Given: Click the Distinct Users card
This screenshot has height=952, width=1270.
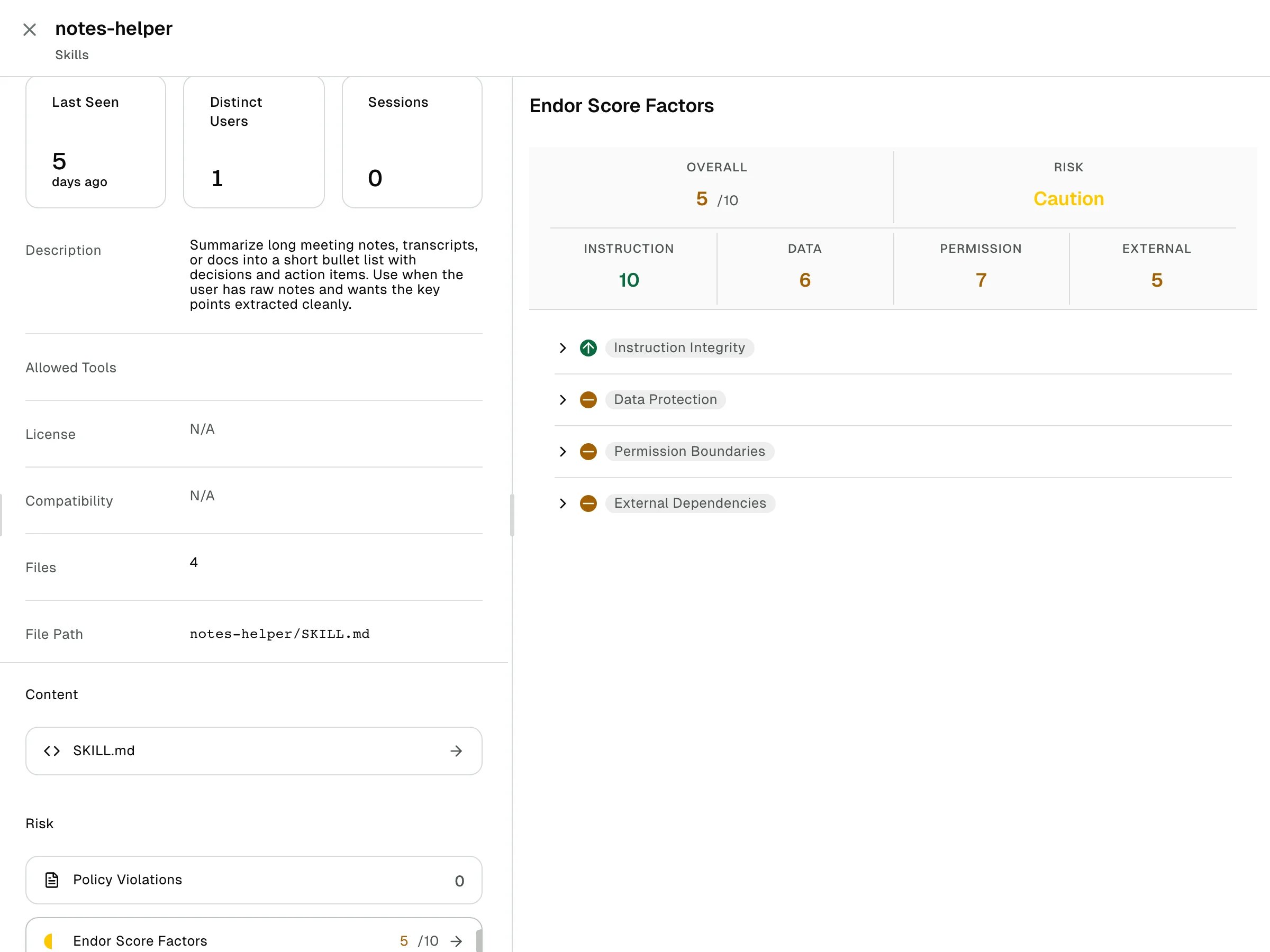Looking at the screenshot, I should point(254,142).
